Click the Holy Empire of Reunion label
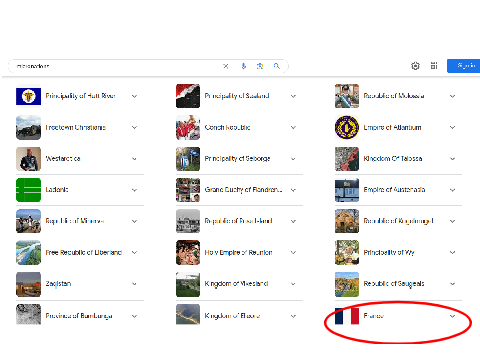The height and width of the screenshot is (360, 480). tap(238, 252)
